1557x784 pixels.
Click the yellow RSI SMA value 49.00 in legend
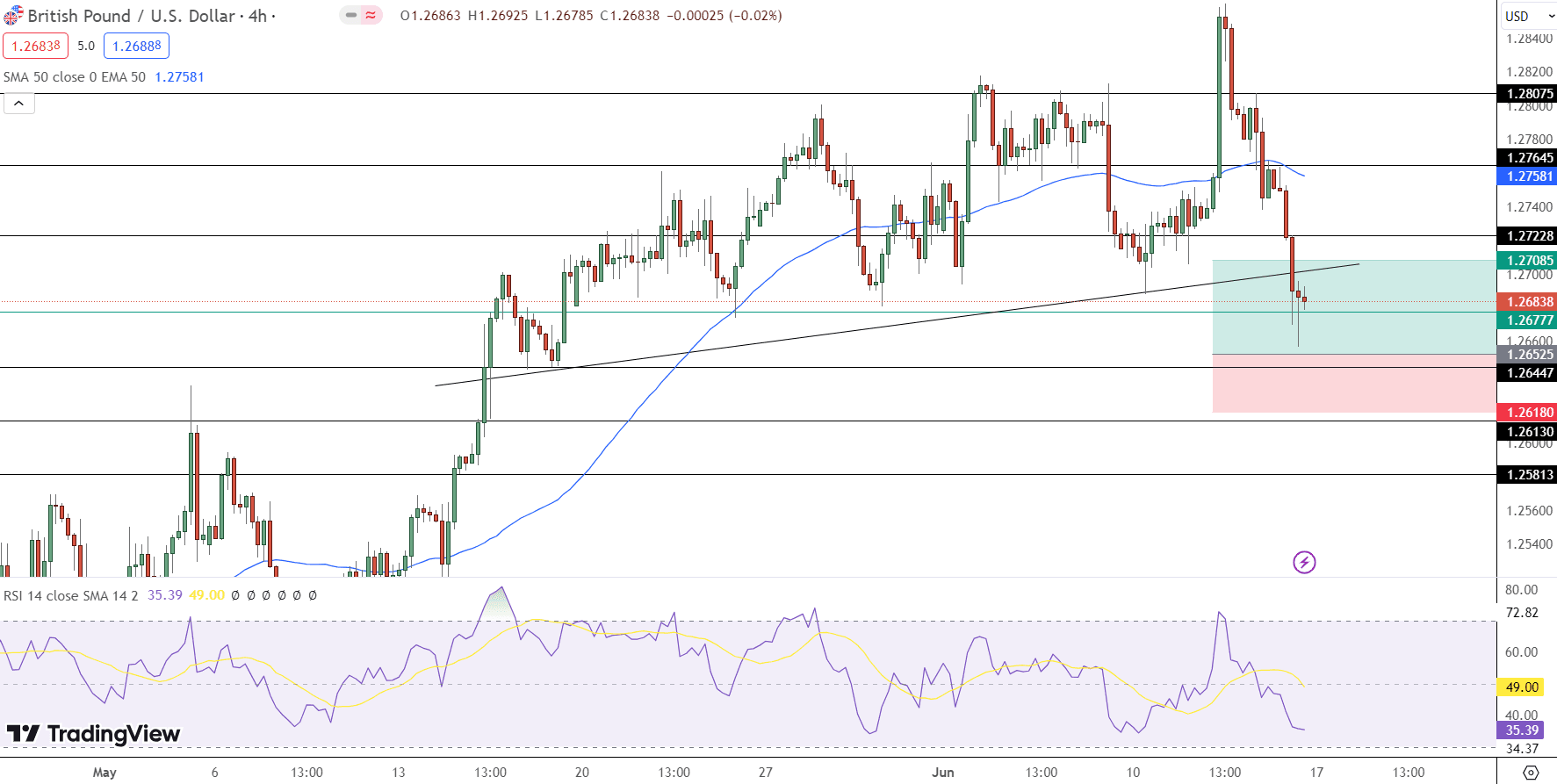207,595
